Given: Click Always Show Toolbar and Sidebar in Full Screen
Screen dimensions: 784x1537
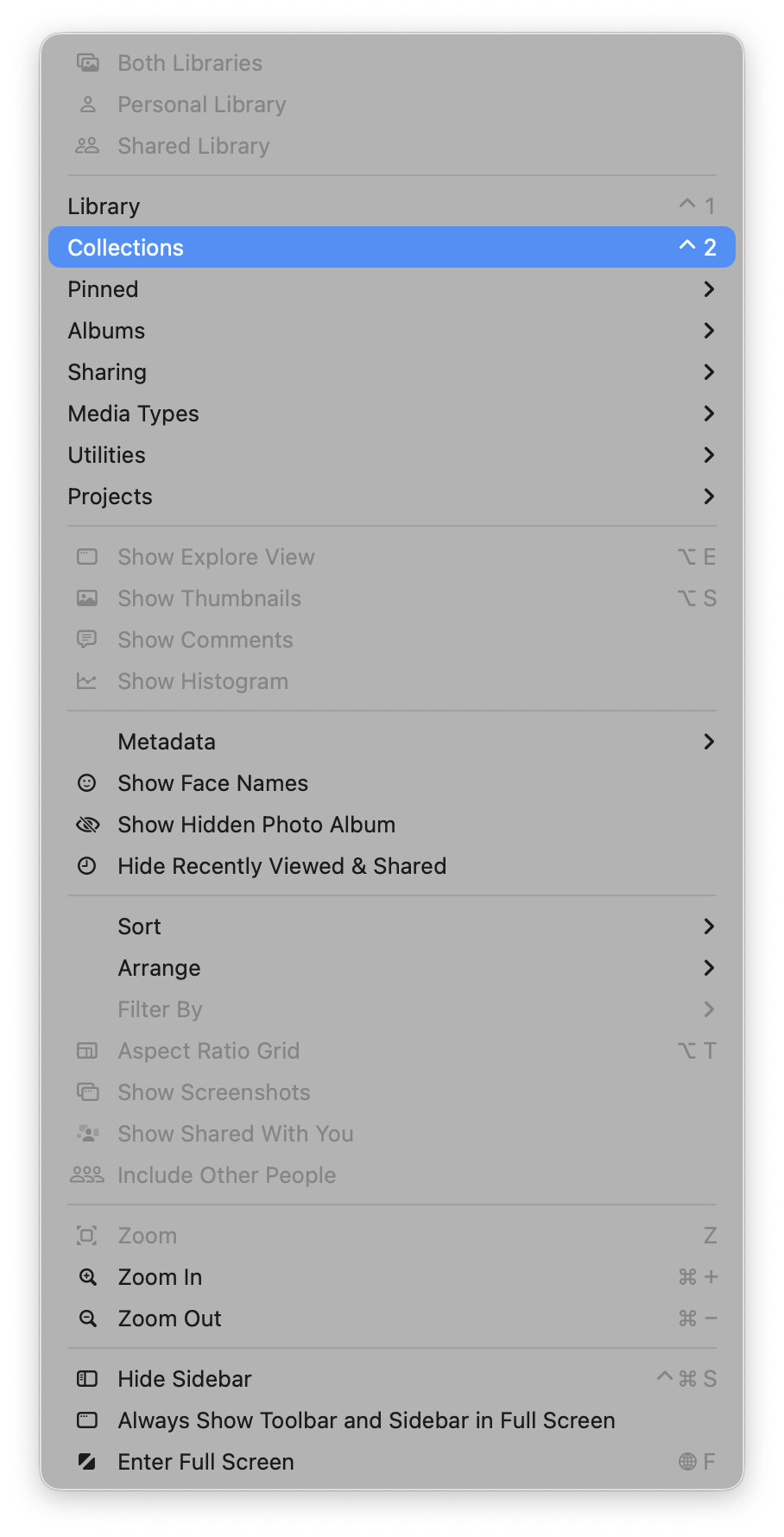Looking at the screenshot, I should tap(366, 1420).
